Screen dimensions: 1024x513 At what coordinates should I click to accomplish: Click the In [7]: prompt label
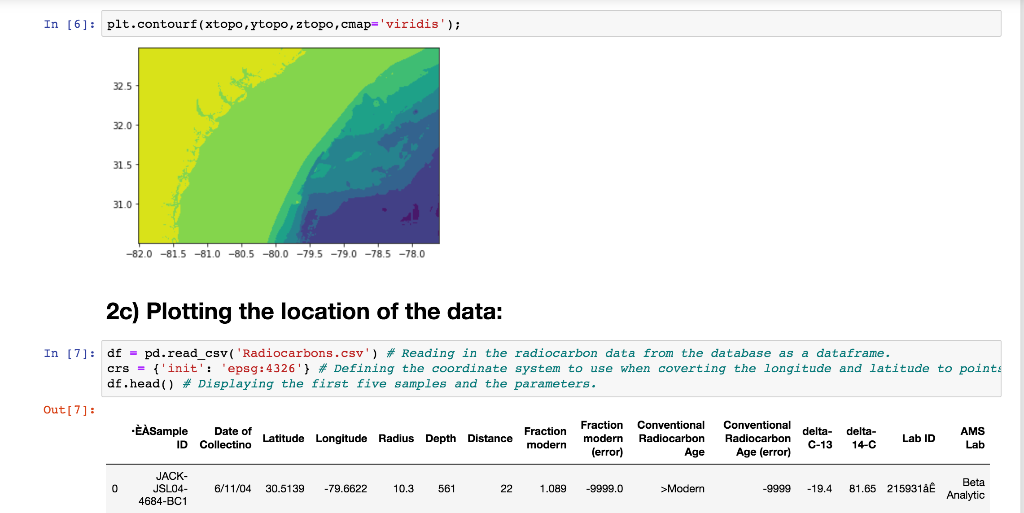70,353
